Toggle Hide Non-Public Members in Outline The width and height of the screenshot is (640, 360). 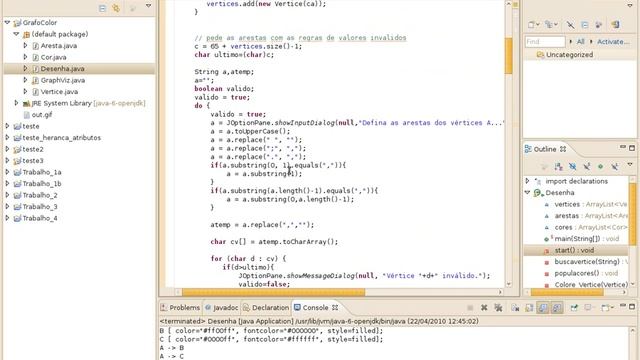600,167
